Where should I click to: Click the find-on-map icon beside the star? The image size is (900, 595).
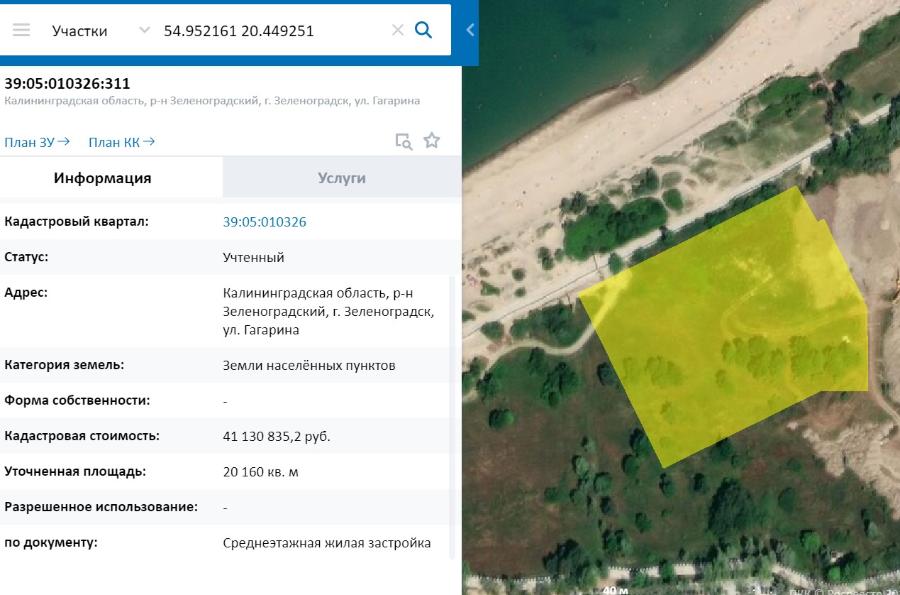click(x=403, y=141)
